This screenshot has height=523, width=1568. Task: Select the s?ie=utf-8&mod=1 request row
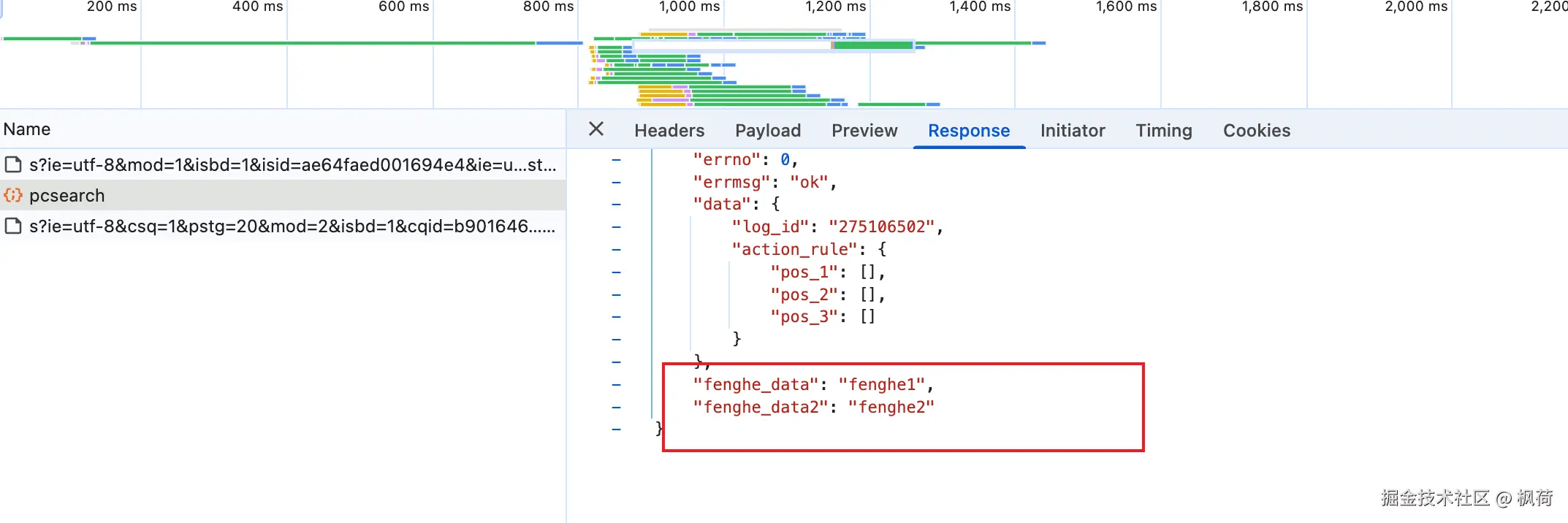[283, 164]
